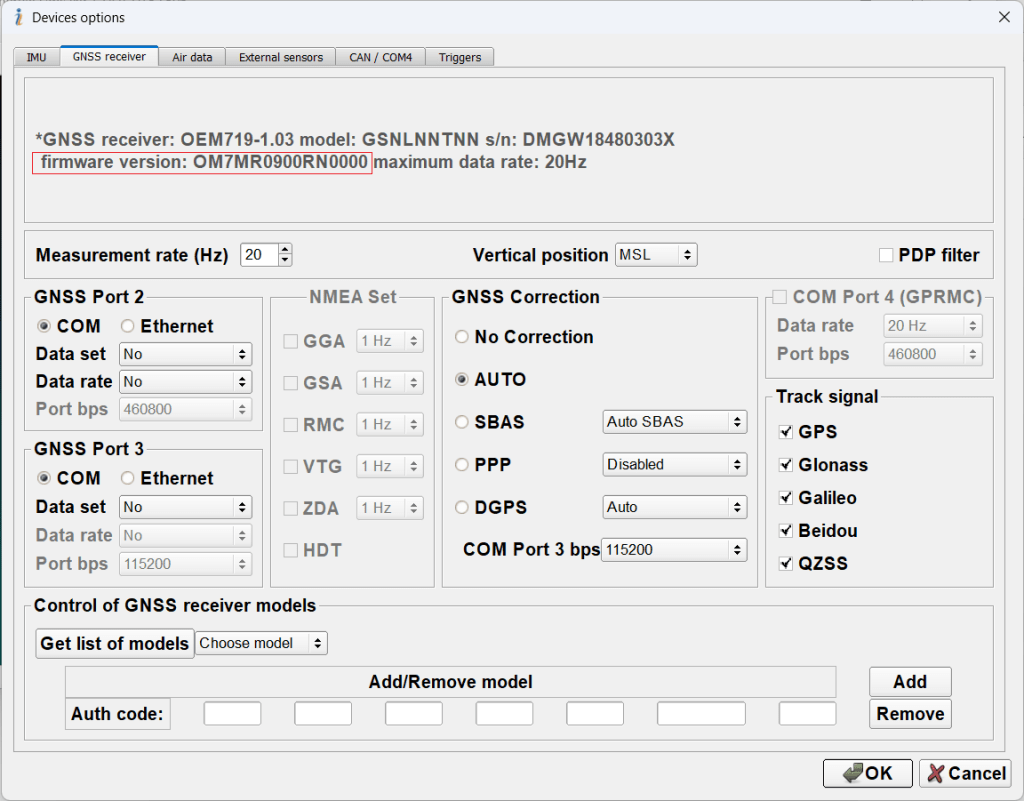This screenshot has height=801, width=1024.
Task: Open the Vertical position dropdown
Action: tap(656, 255)
